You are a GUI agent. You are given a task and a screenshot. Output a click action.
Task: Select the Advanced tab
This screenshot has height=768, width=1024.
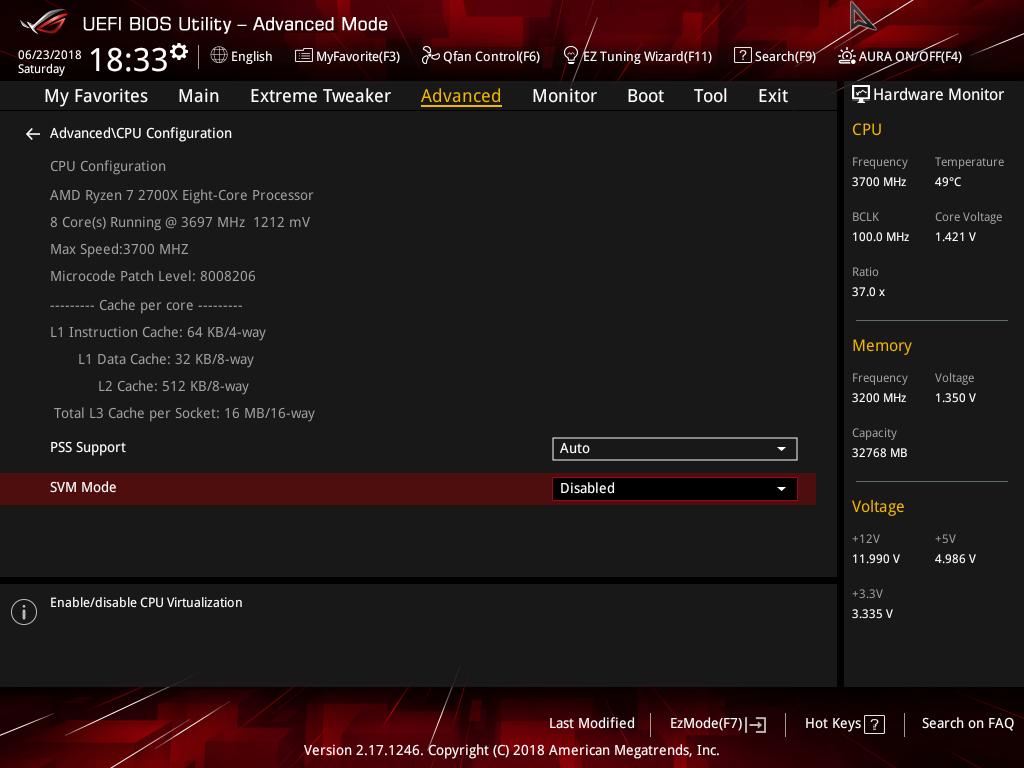(x=461, y=96)
